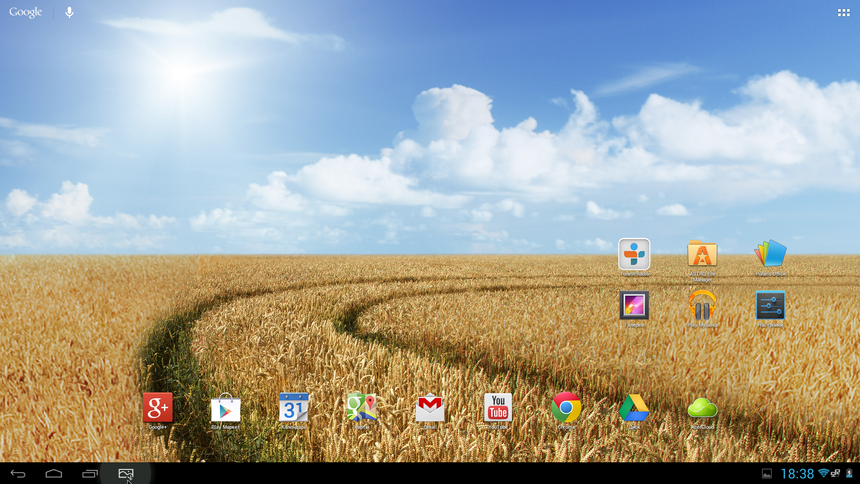Click the battery charging indicator
Image resolution: width=860 pixels, height=484 pixels.
point(849,474)
